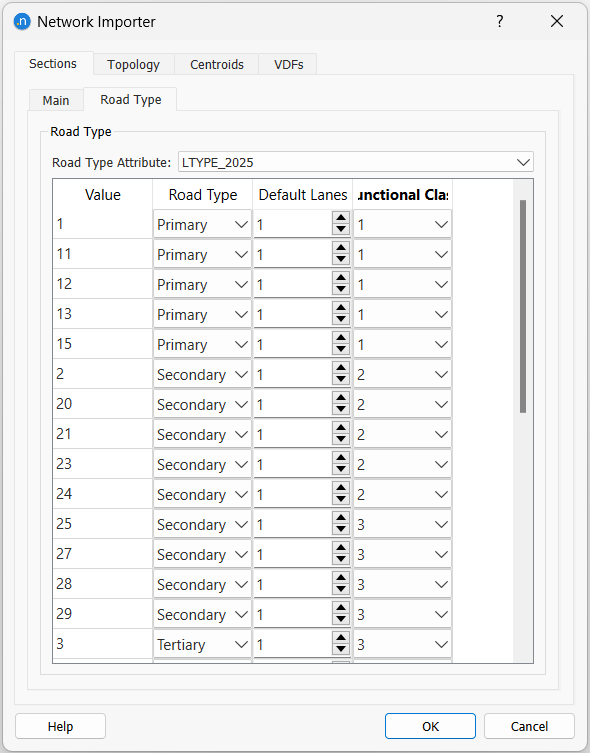The width and height of the screenshot is (590, 753).
Task: Open Road Type dropdown for value 2
Action: 202,375
